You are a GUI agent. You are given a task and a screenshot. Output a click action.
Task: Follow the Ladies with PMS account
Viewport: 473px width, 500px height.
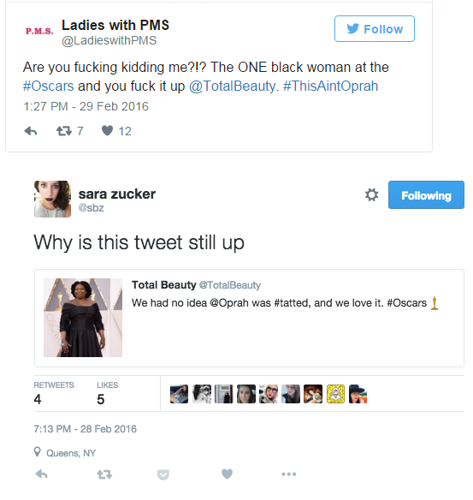(x=374, y=29)
